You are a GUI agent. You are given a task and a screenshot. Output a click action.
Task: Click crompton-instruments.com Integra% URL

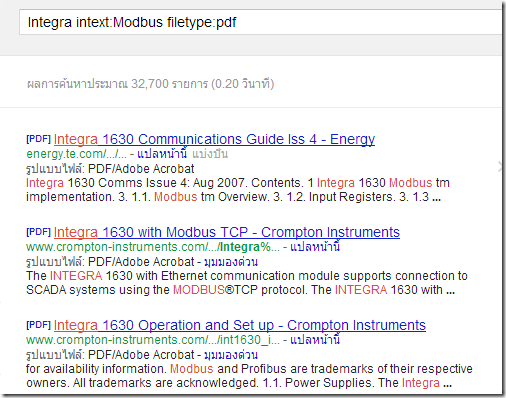[x=153, y=247]
